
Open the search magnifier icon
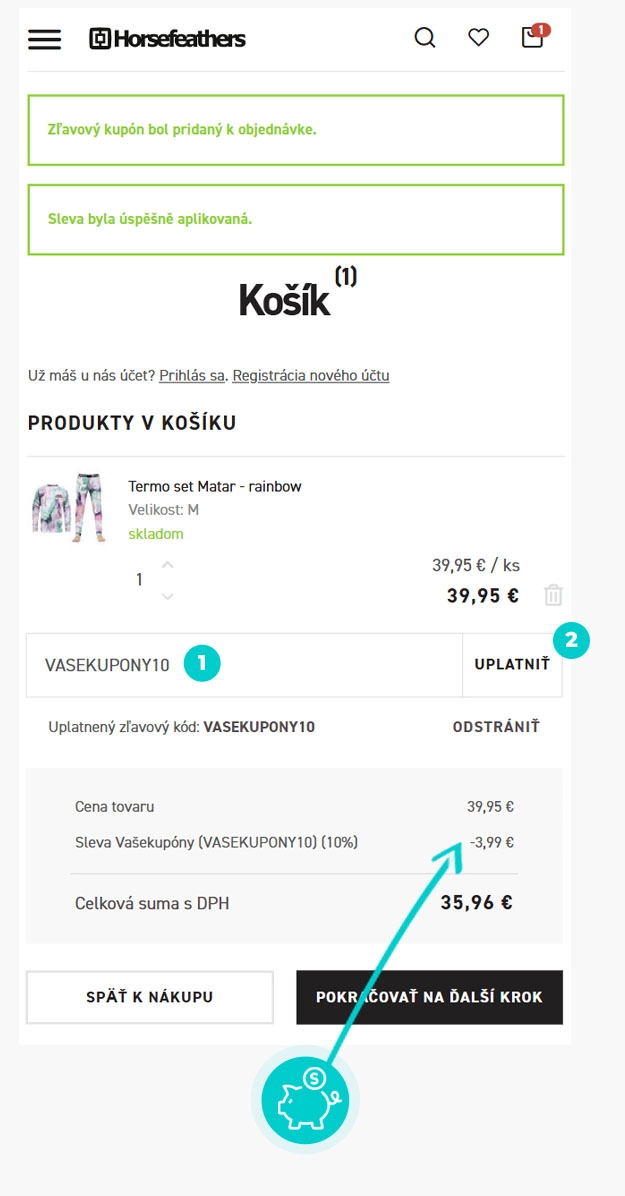425,38
